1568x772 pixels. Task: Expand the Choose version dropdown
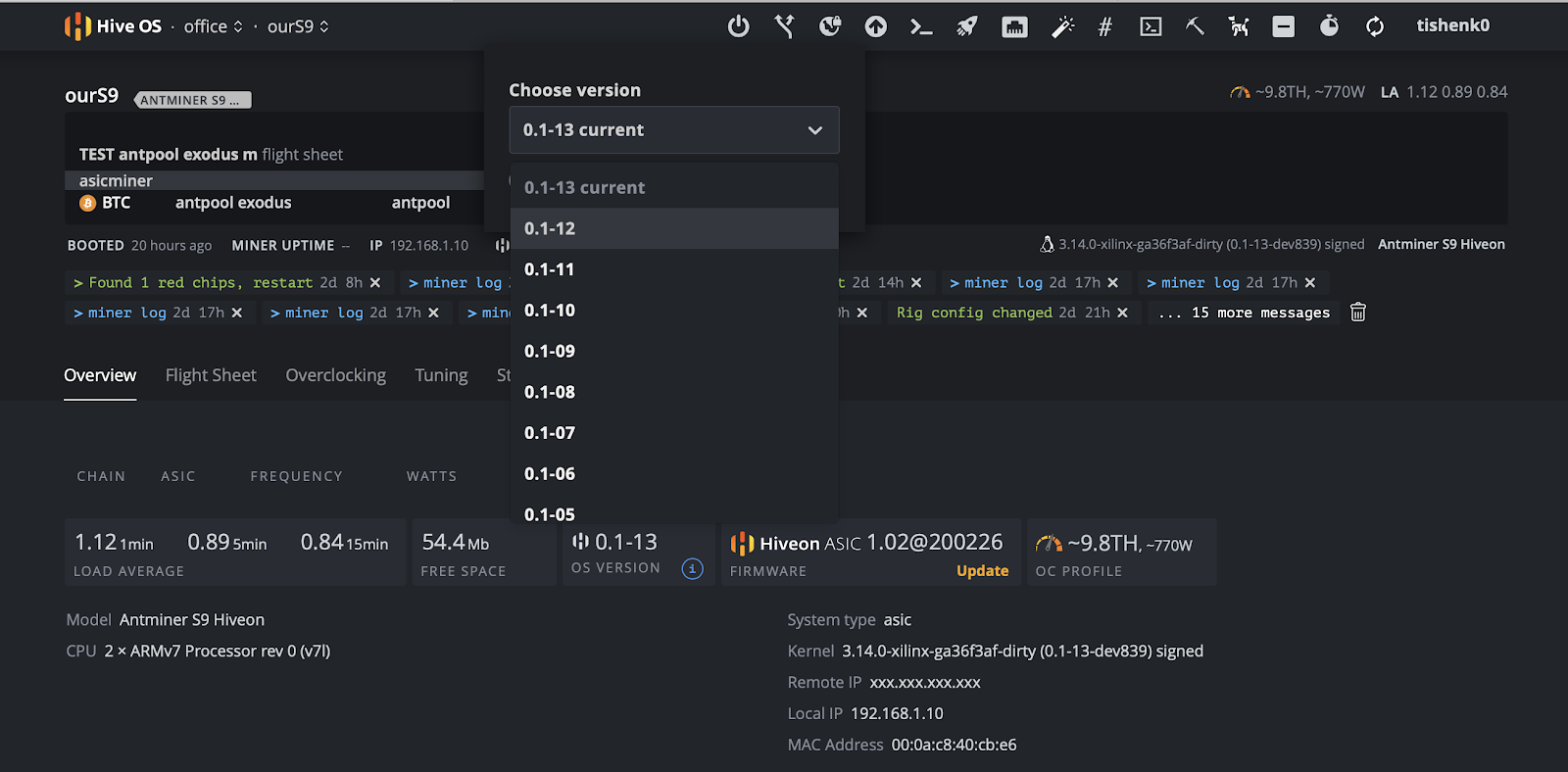[674, 130]
